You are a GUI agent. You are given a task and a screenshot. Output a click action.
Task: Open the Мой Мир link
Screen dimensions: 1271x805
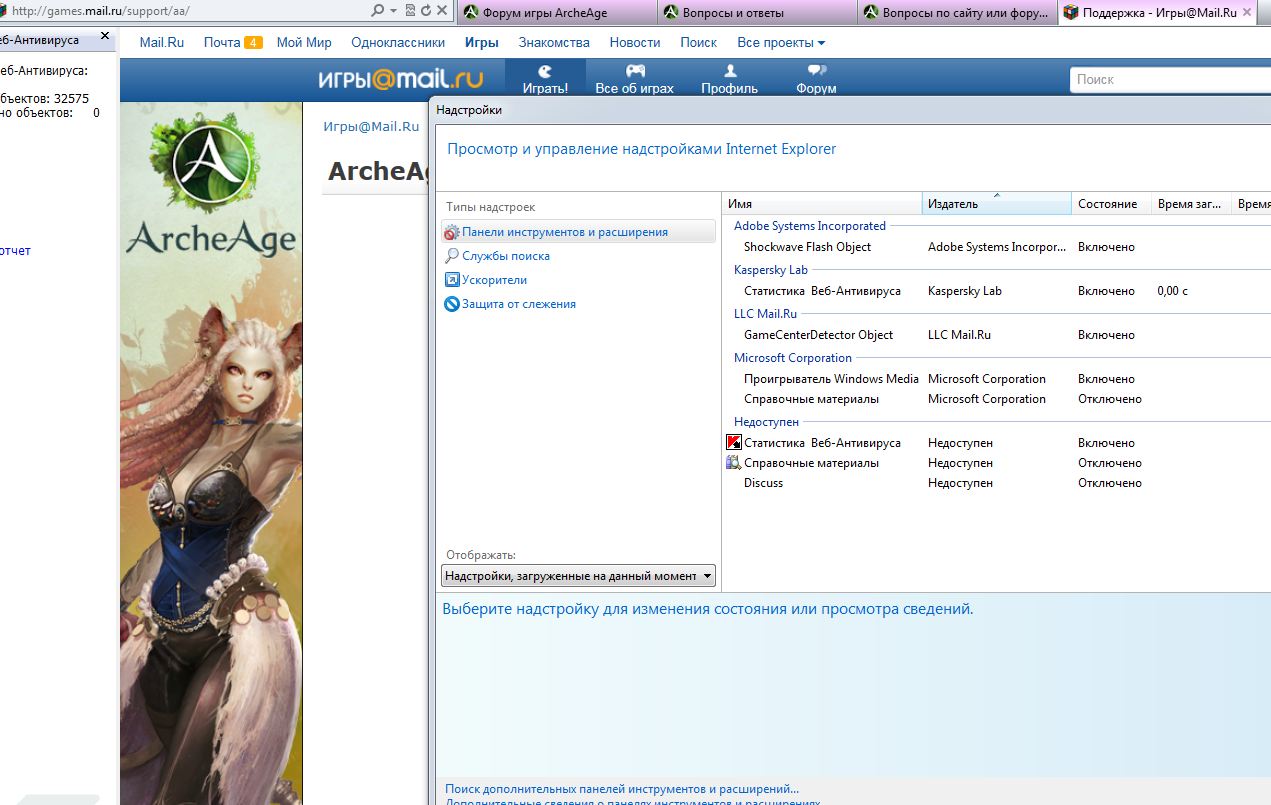tap(304, 43)
